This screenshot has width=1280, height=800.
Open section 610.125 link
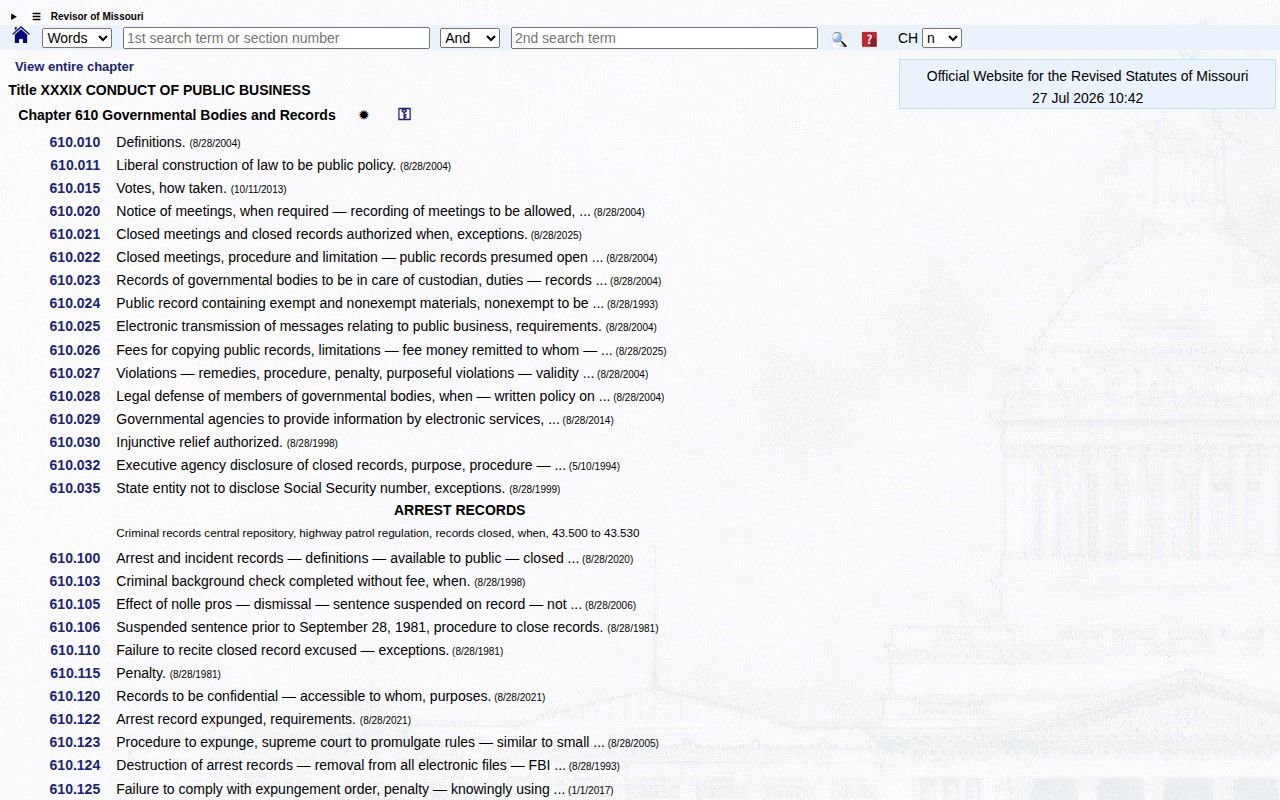pos(75,789)
